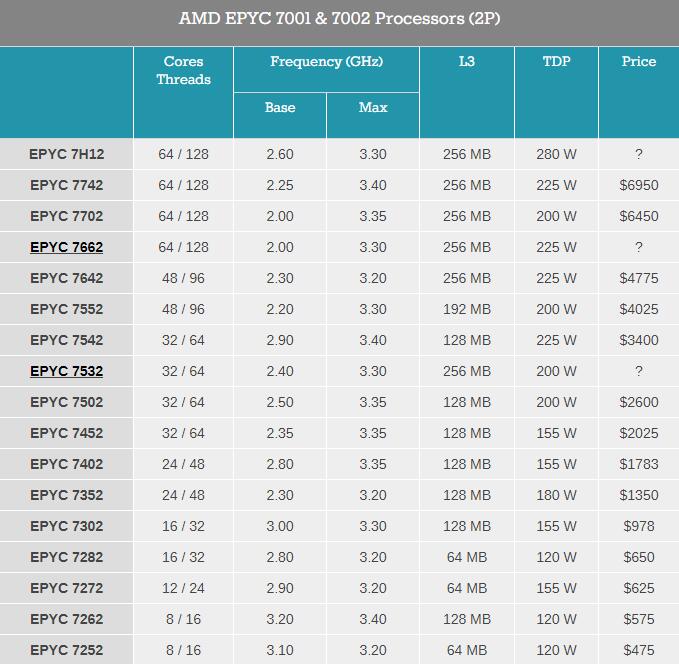Image resolution: width=679 pixels, height=664 pixels.
Task: Open the EPYC 7532 link
Action: [66, 371]
